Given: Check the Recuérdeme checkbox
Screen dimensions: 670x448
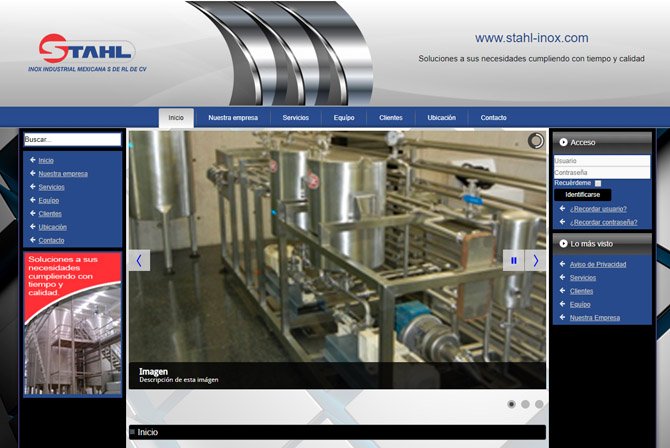Looking at the screenshot, I should point(598,183).
